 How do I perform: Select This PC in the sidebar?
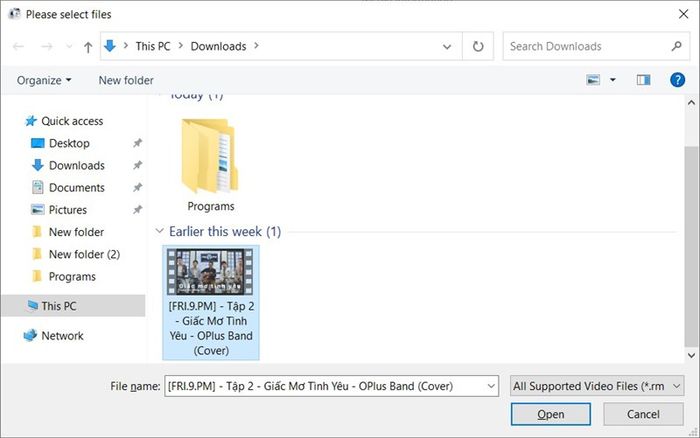click(59, 306)
